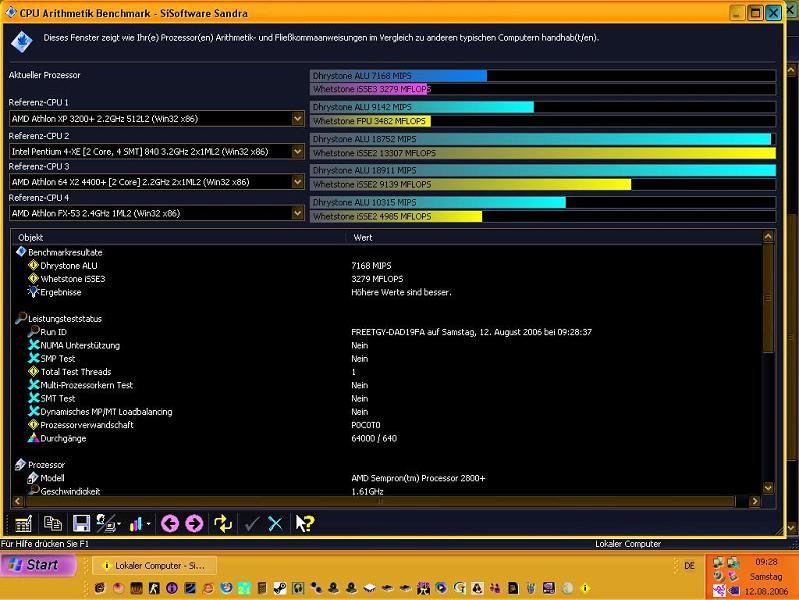Screen dimensions: 799x600
Task: Click the pink forward arrow button
Action: tap(194, 524)
